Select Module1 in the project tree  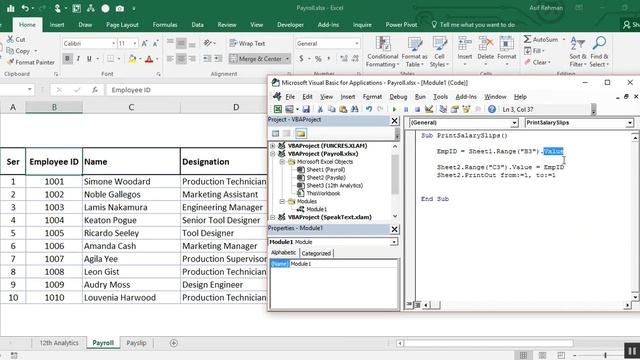[316, 209]
